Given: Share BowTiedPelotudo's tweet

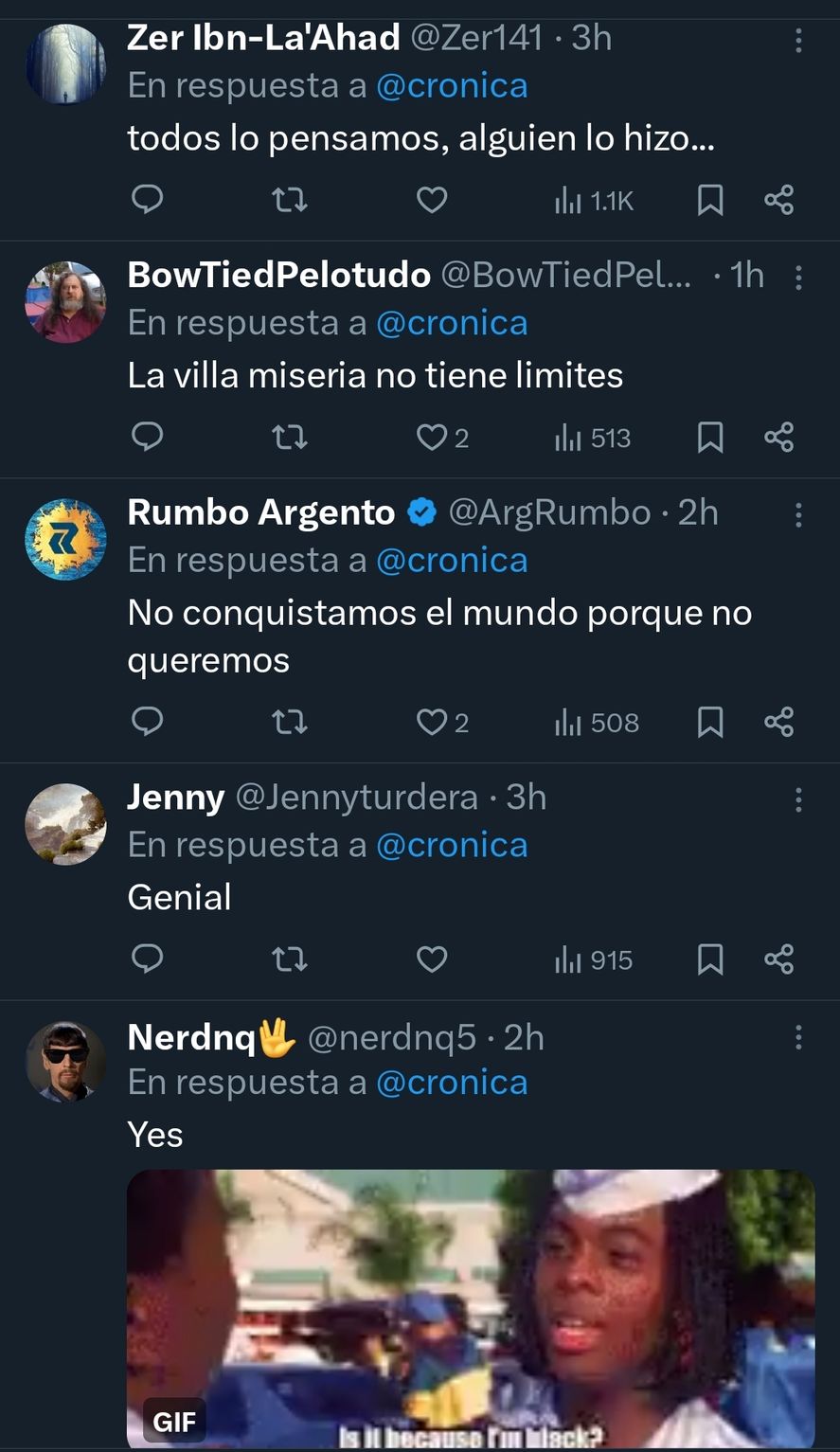Looking at the screenshot, I should (x=778, y=438).
